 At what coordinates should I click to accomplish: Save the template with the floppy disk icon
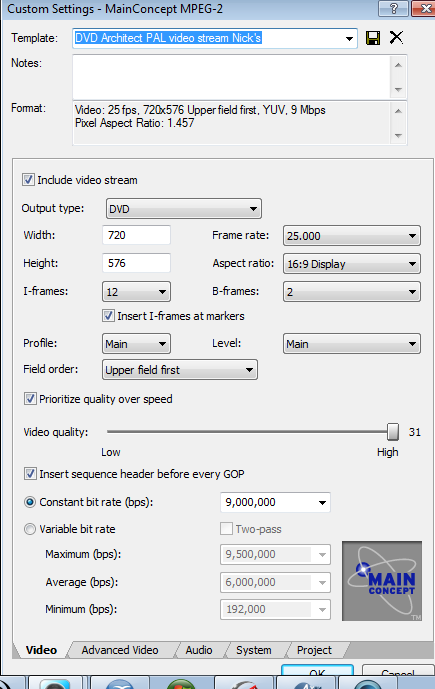(373, 38)
